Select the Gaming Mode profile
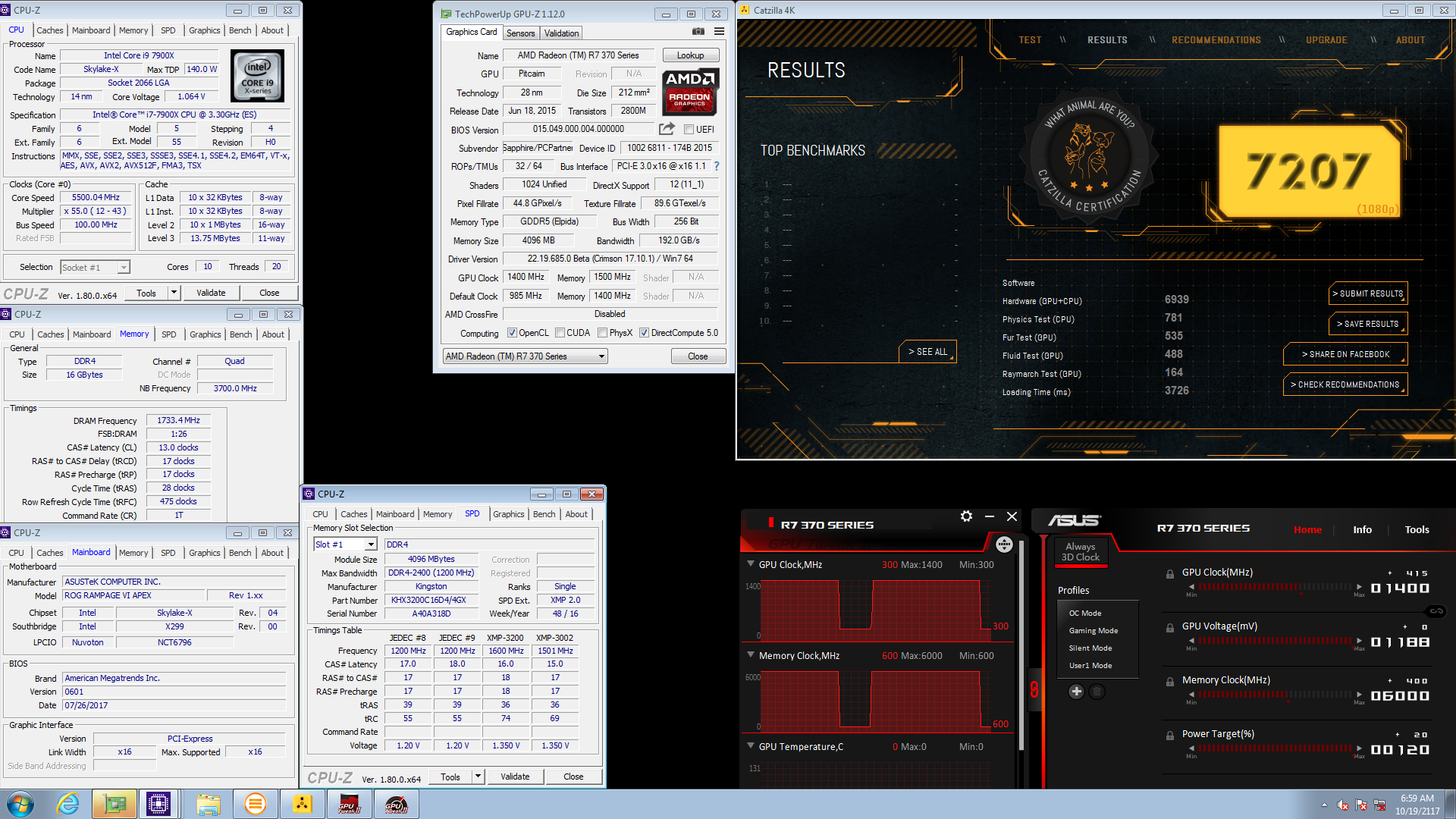 [x=1094, y=630]
